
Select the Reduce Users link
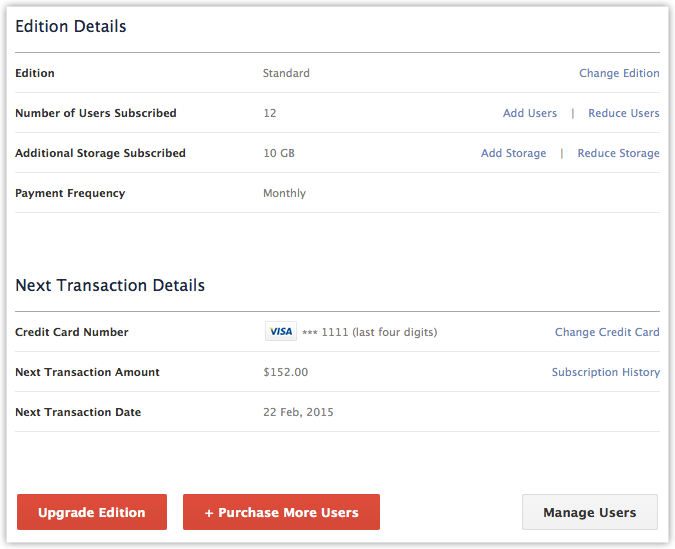pyautogui.click(x=623, y=113)
